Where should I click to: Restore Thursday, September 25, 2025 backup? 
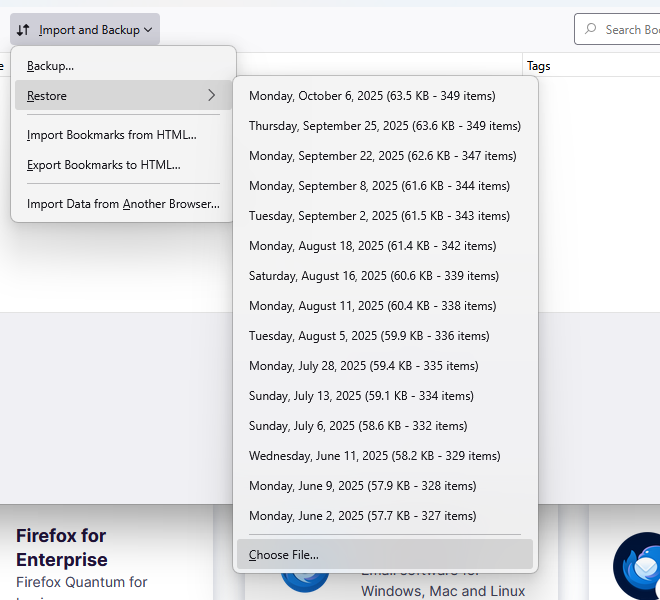385,125
